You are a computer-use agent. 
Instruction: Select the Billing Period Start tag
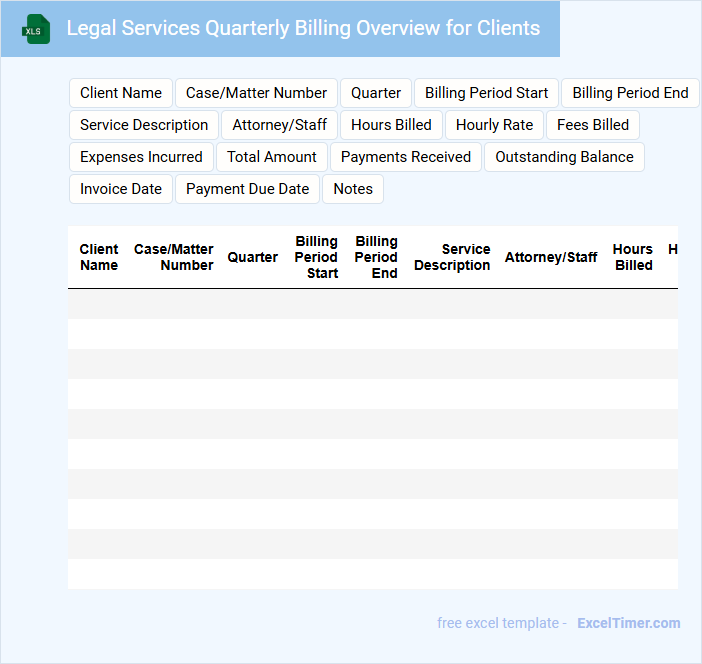click(x=486, y=93)
